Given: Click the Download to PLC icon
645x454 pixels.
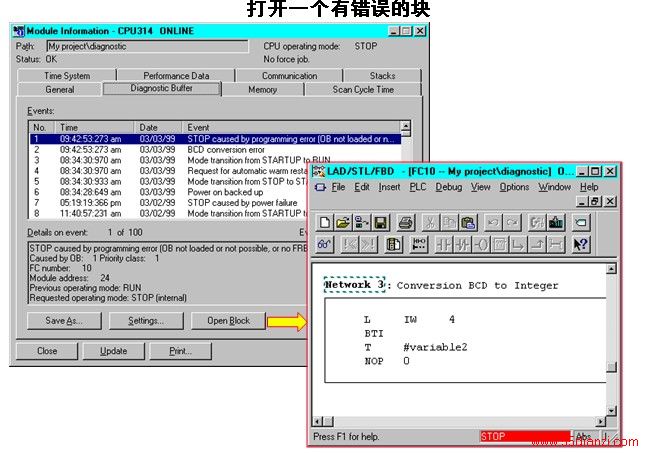Looking at the screenshot, I should click(x=556, y=223).
